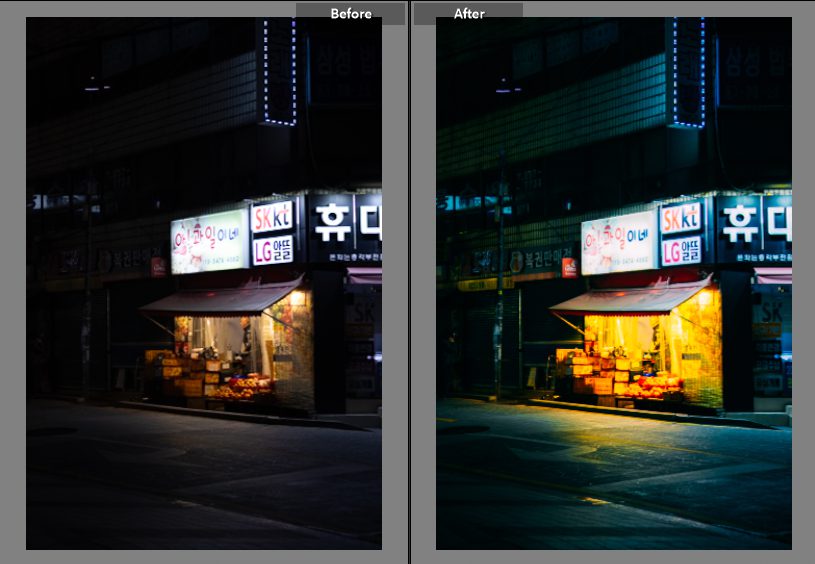Image resolution: width=815 pixels, height=564 pixels.
Task: Click the large white 휴 sign in After photo
Action: click(741, 221)
